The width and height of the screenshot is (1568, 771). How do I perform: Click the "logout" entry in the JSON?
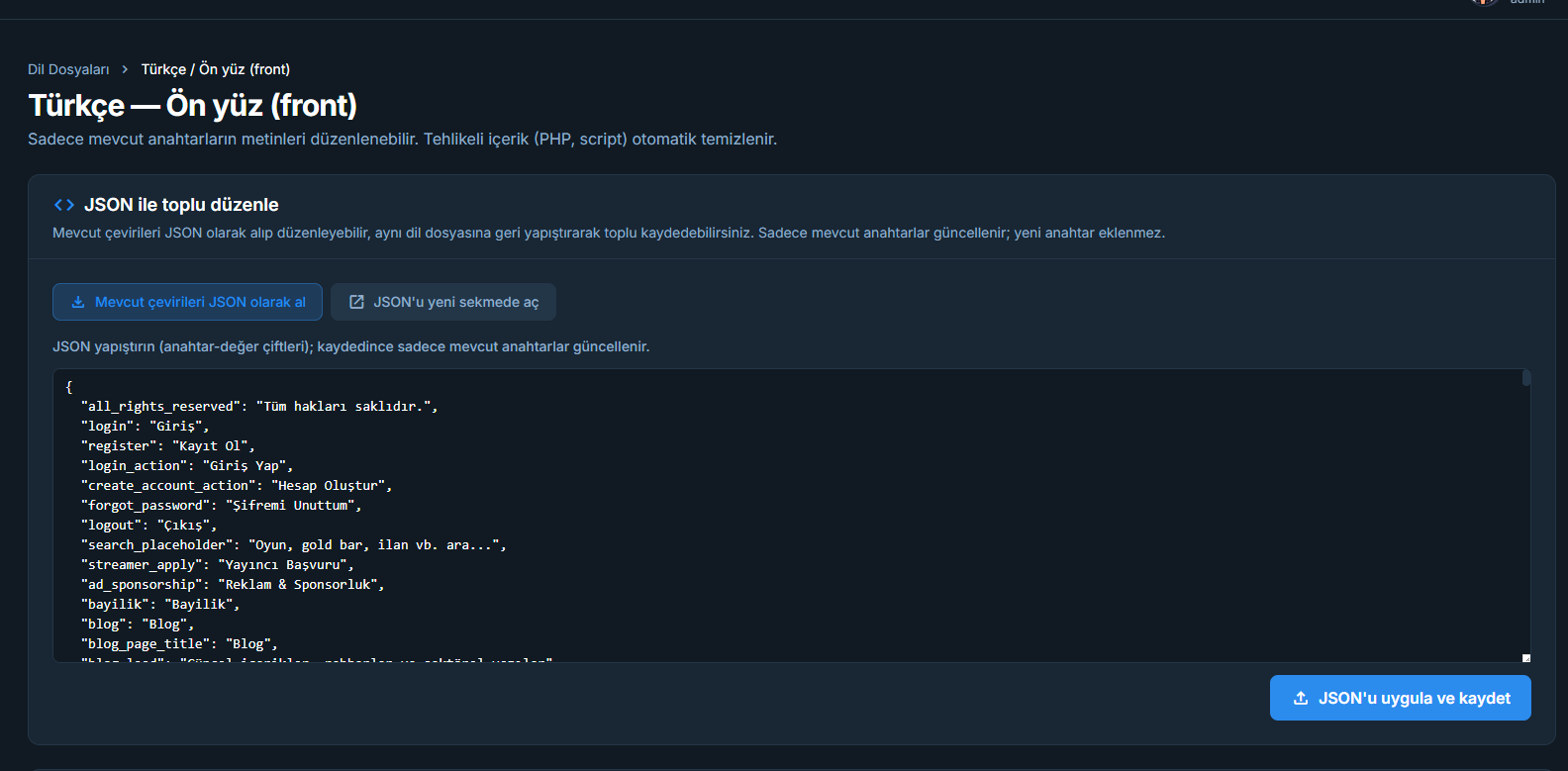point(148,526)
